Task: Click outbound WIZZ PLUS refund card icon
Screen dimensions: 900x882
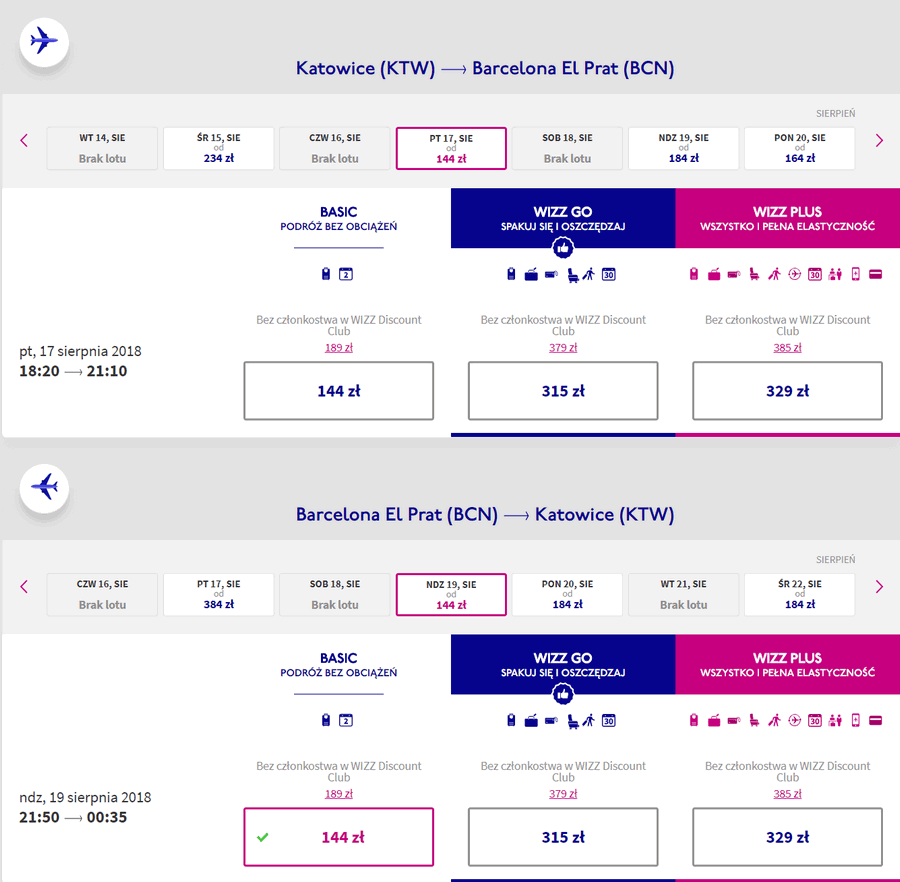Action: (x=875, y=274)
